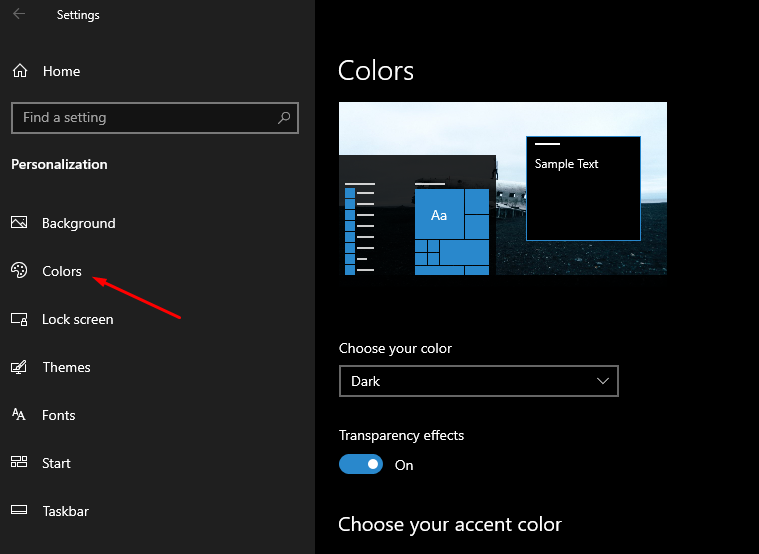759x554 pixels.
Task: Click the Start tiles icon
Action: coord(19,462)
